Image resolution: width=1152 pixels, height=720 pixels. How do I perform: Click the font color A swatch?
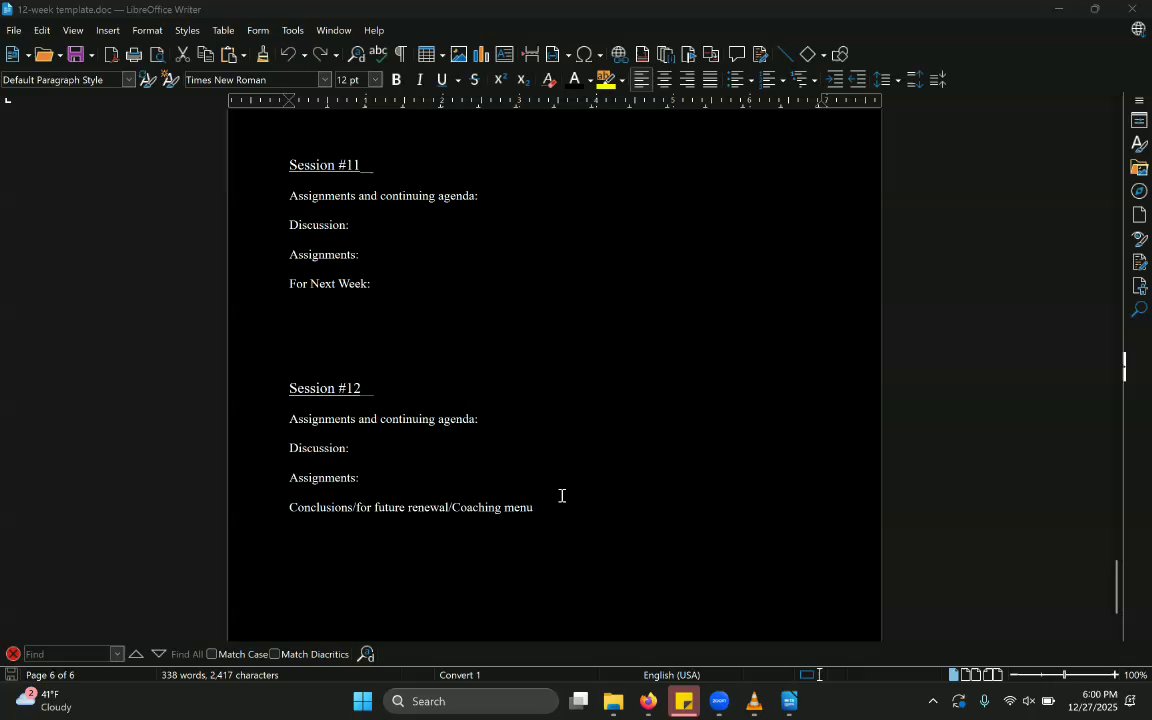575,79
